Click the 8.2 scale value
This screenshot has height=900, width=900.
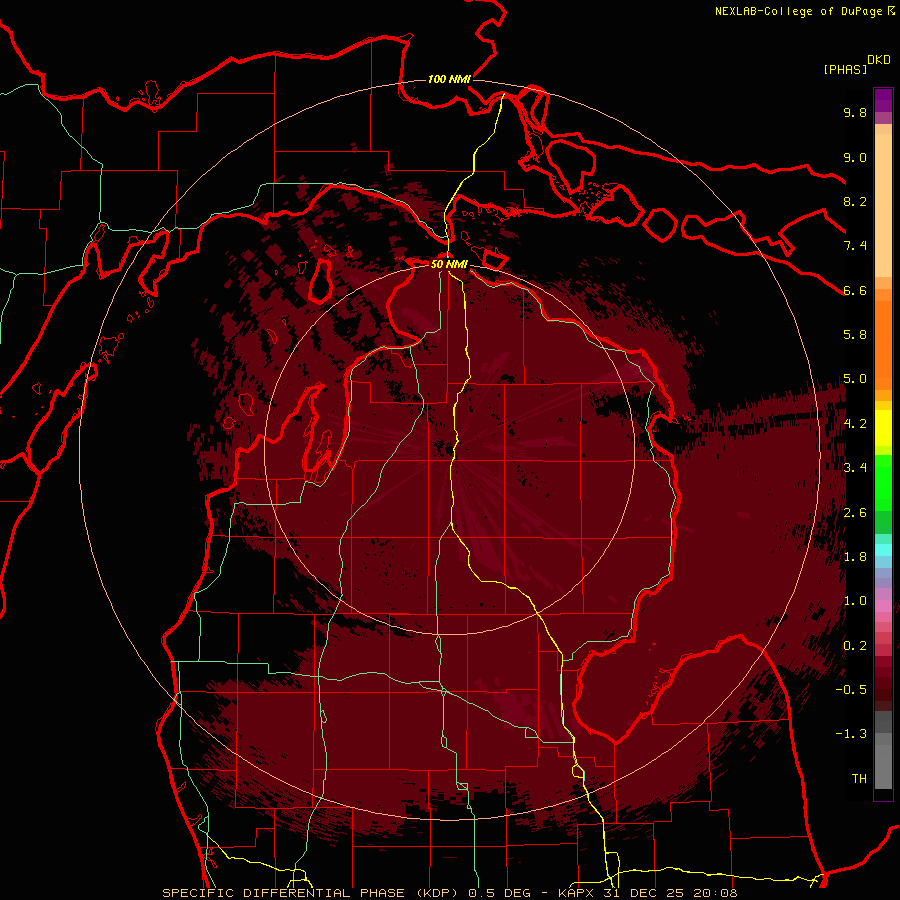coord(855,201)
